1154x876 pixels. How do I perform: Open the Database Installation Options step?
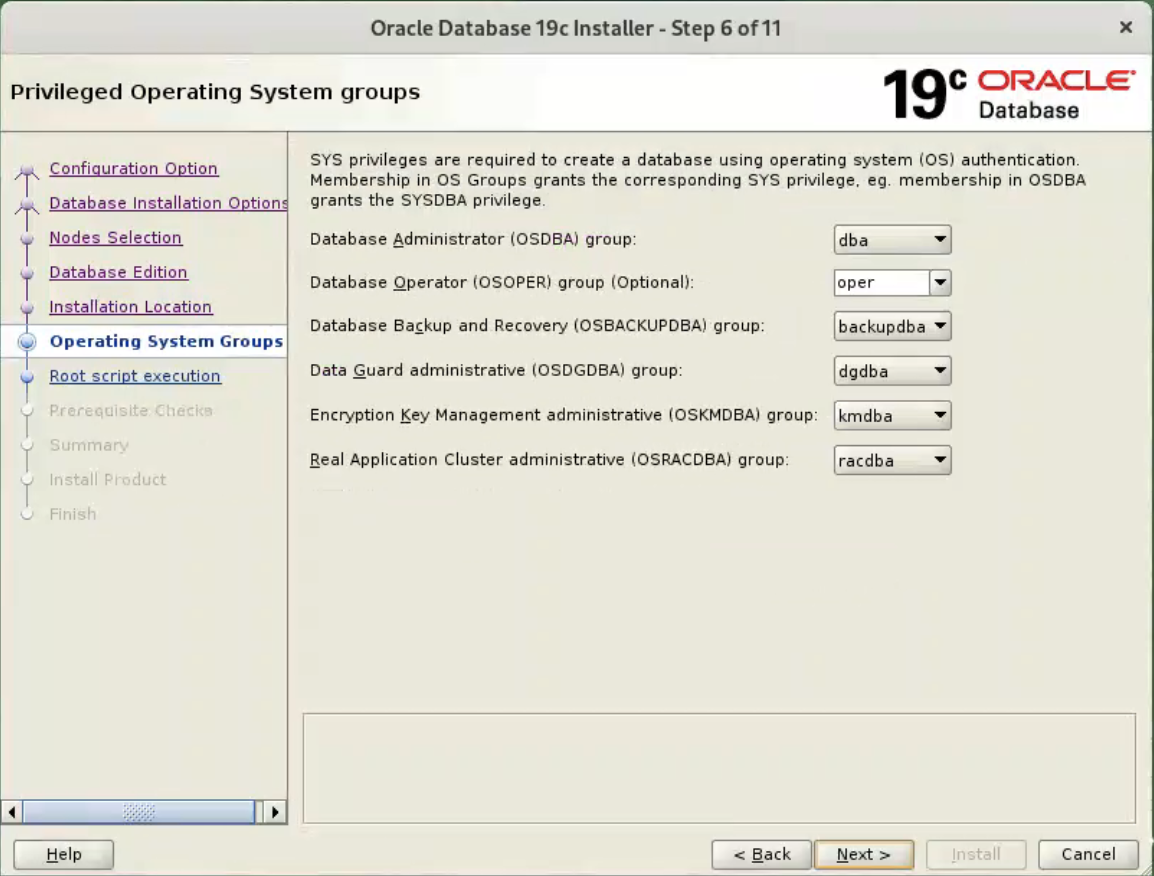pyautogui.click(x=168, y=203)
